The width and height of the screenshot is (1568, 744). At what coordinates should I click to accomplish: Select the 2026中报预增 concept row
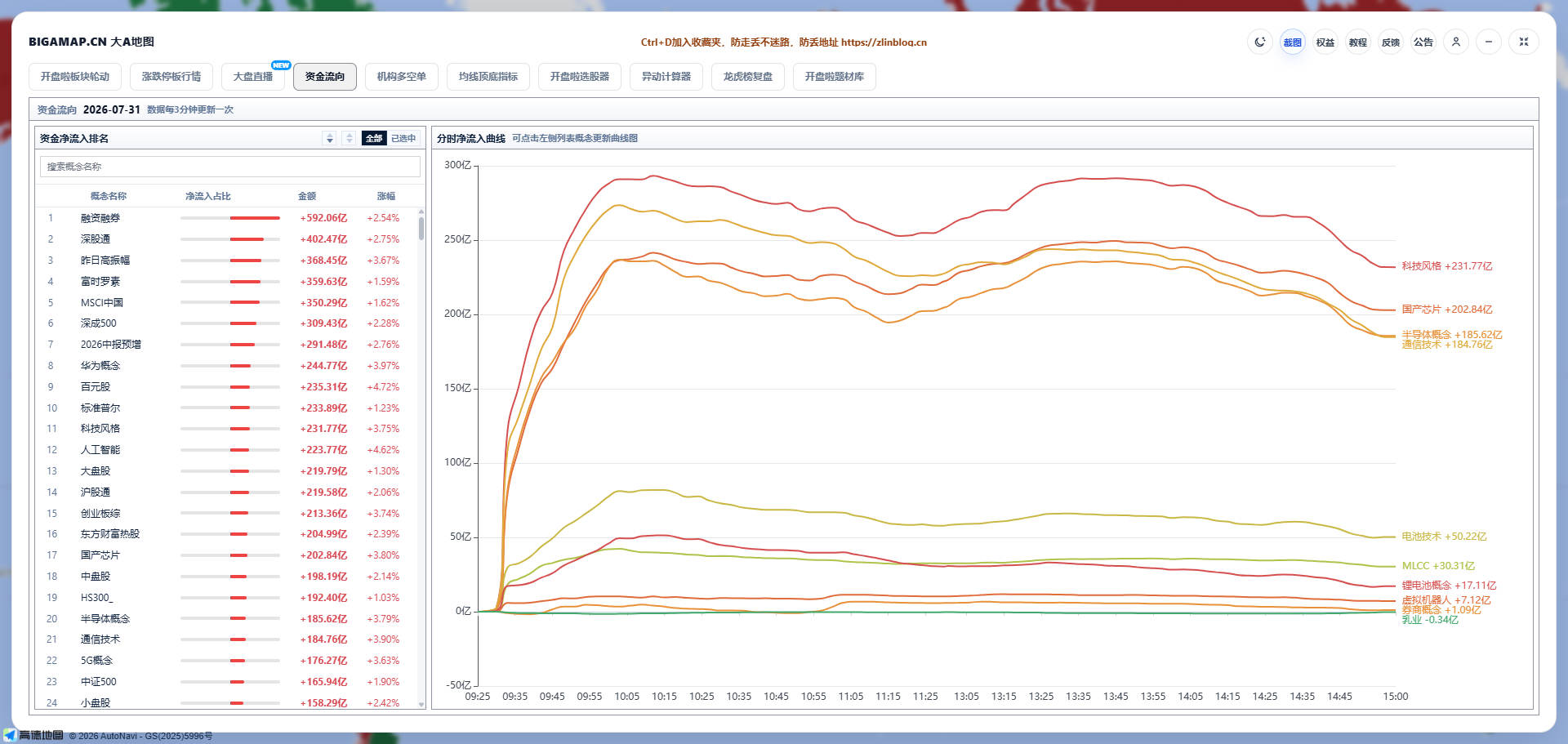pos(226,345)
